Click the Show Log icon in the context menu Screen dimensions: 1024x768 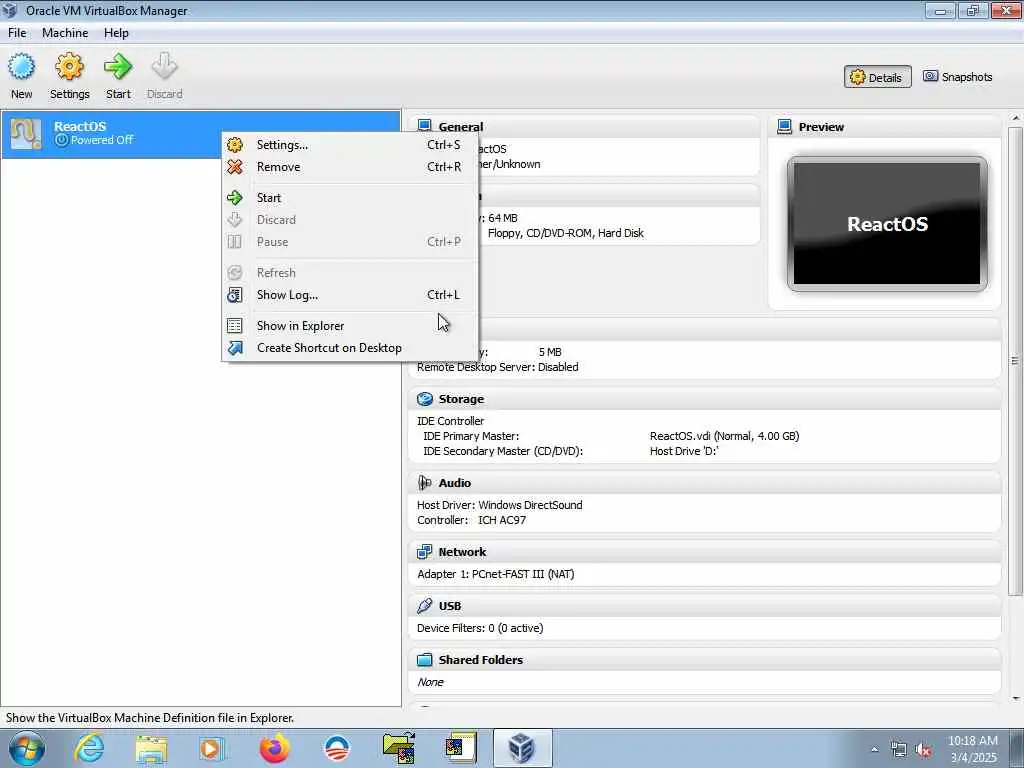[x=235, y=295]
